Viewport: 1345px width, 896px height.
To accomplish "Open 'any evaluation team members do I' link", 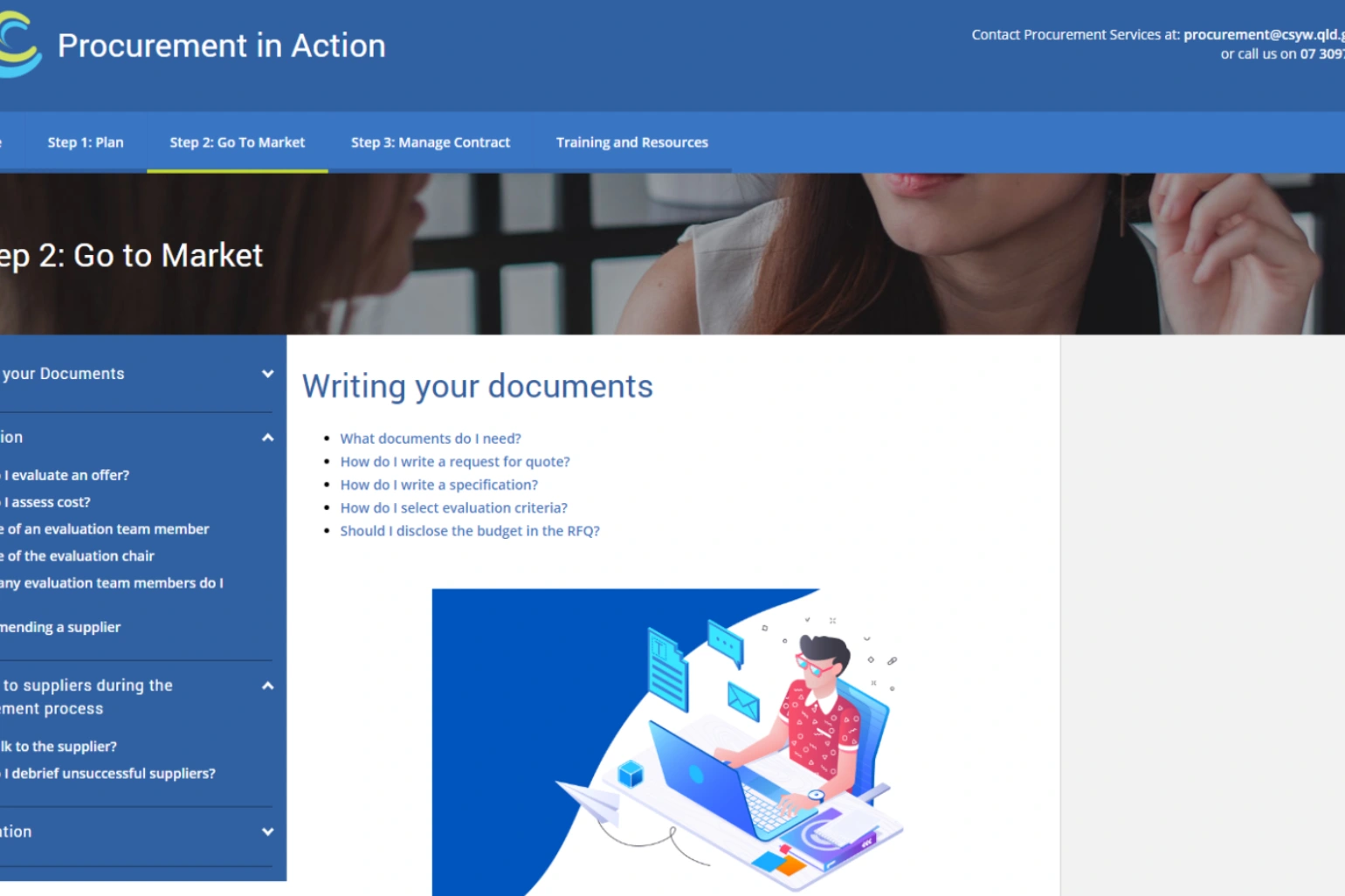I will (x=112, y=583).
